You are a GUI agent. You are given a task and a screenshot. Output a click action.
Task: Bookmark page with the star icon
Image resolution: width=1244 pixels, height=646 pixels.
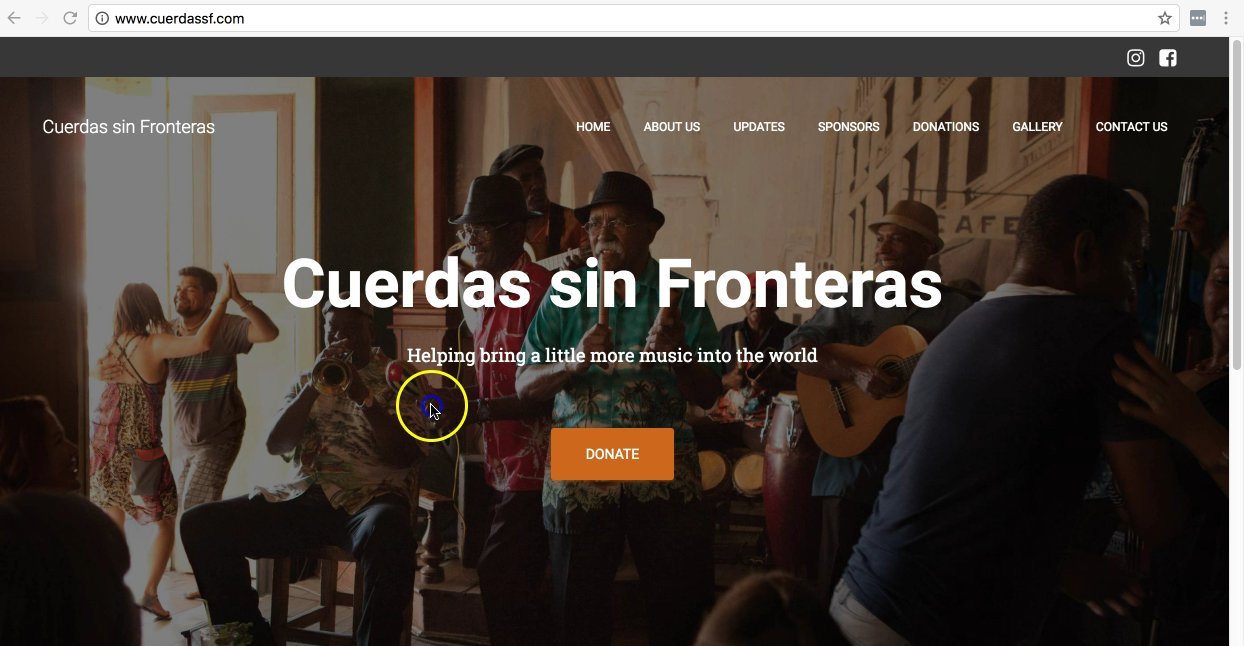[x=1165, y=18]
